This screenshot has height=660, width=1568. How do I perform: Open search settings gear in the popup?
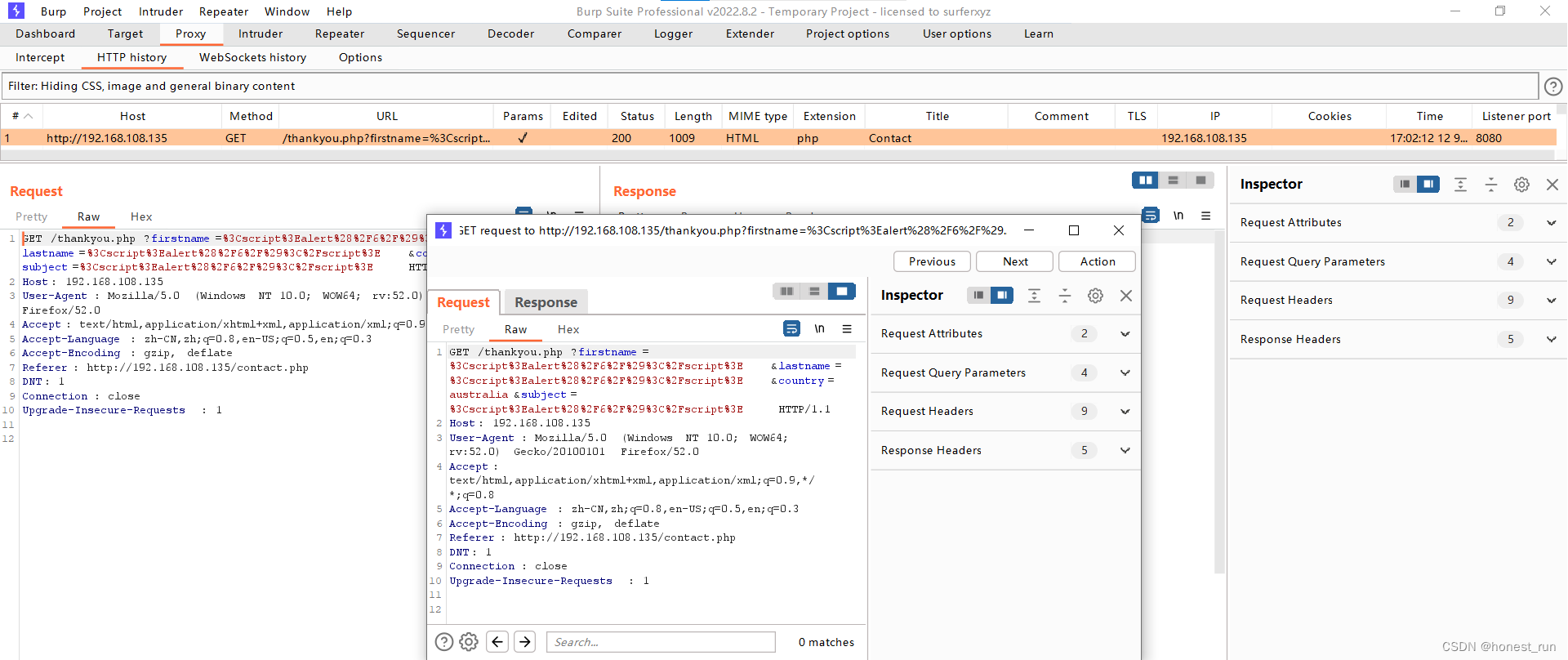point(469,642)
